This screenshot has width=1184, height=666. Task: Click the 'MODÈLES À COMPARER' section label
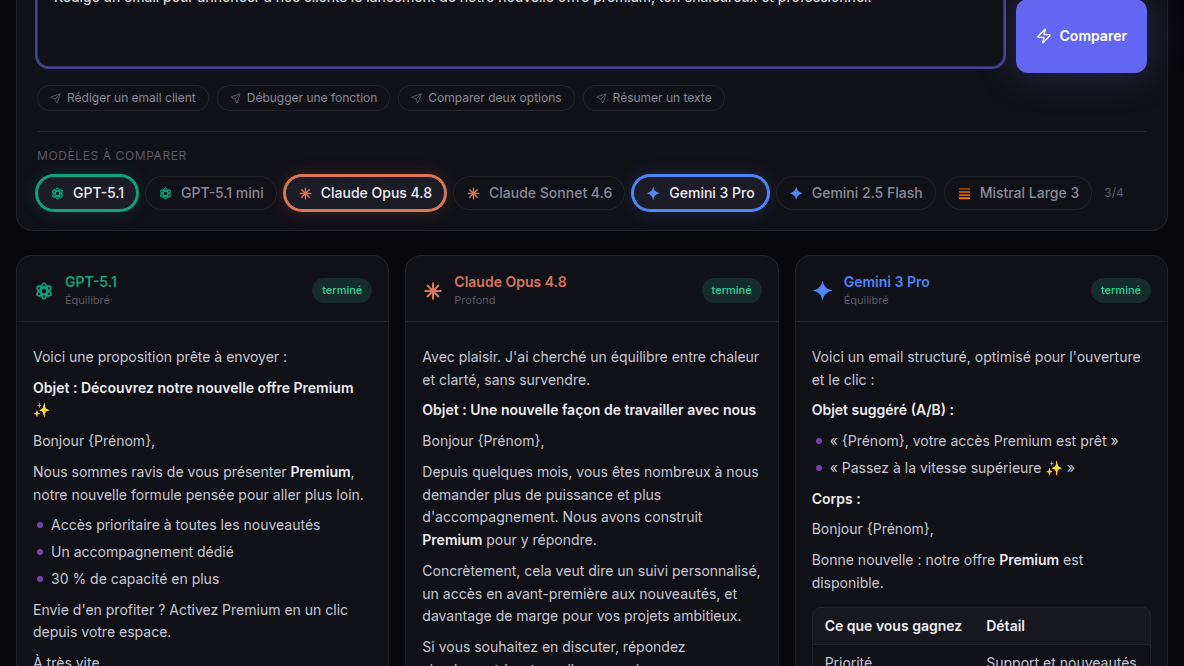click(112, 156)
